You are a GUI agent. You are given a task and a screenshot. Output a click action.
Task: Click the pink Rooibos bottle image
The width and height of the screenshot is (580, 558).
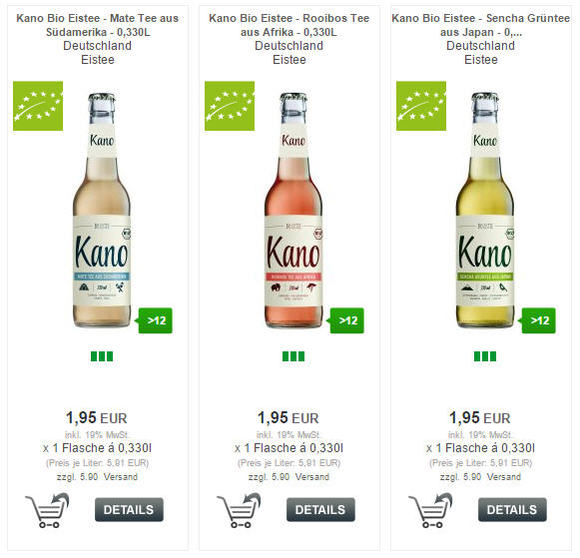(293, 210)
